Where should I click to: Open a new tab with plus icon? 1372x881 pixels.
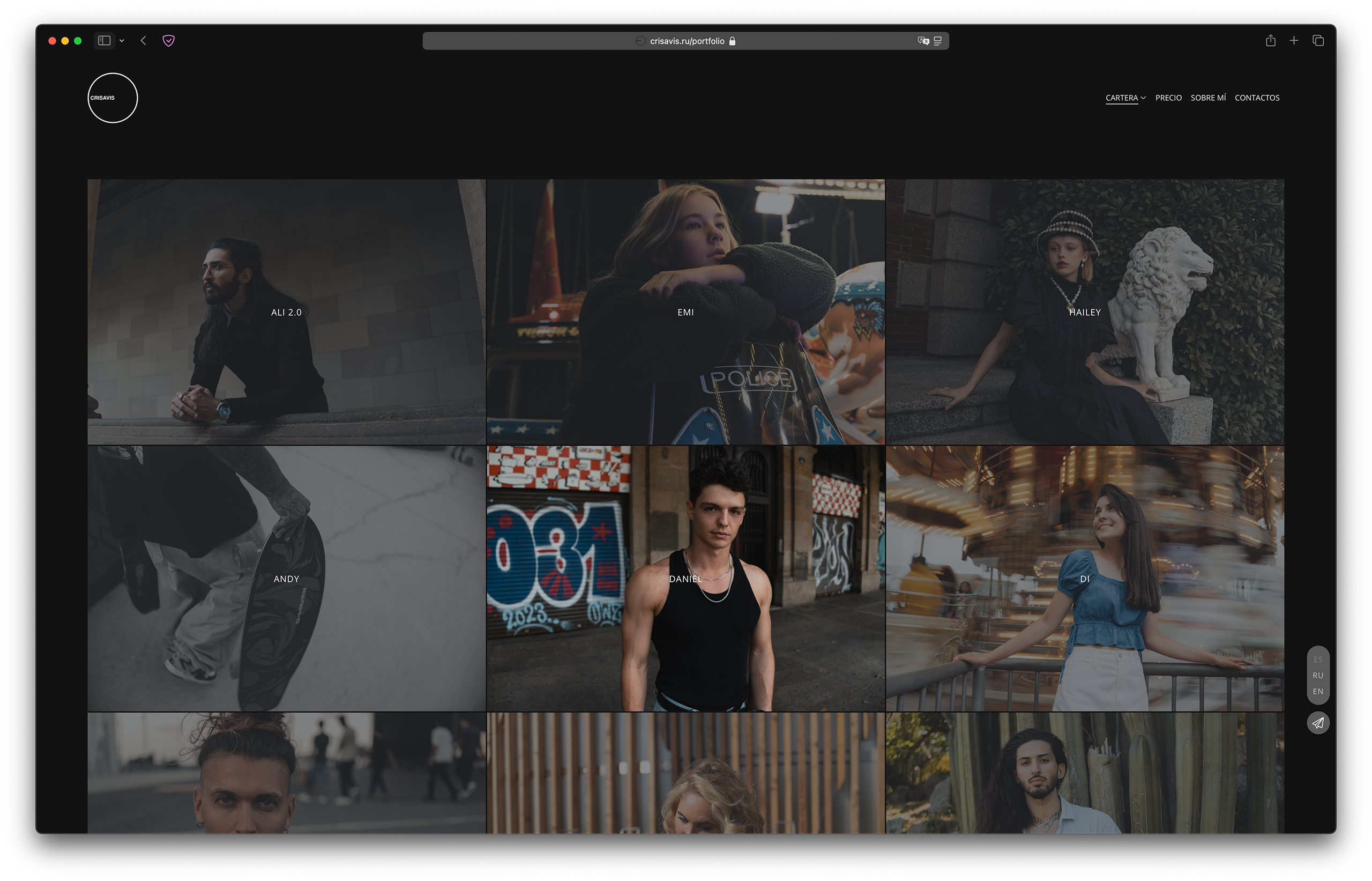point(1294,41)
